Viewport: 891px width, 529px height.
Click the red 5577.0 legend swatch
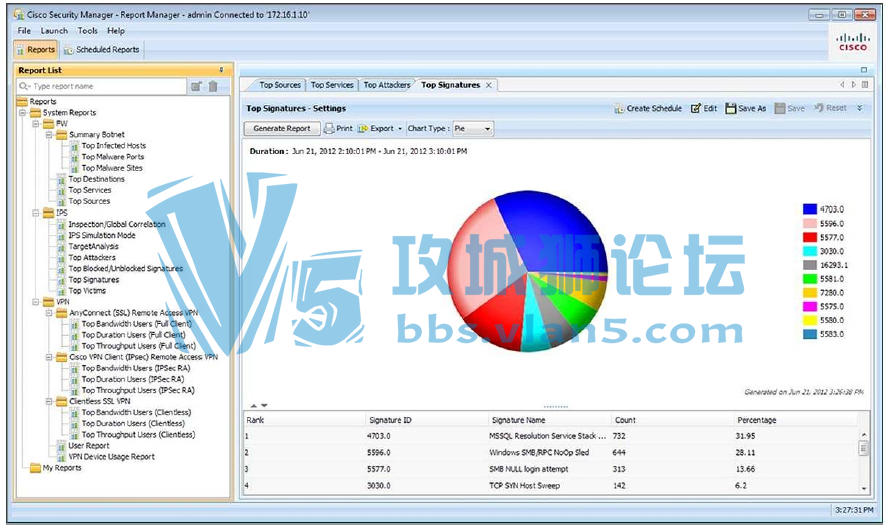pyautogui.click(x=810, y=238)
